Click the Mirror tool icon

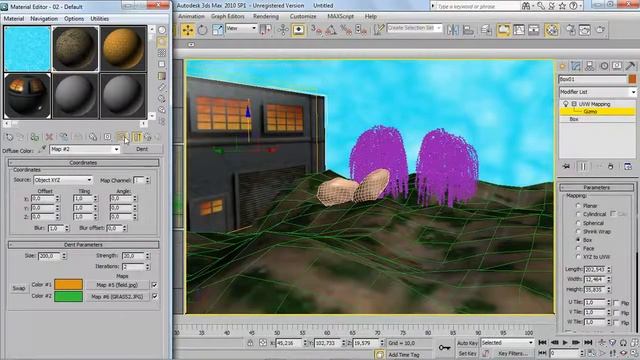(x=452, y=30)
